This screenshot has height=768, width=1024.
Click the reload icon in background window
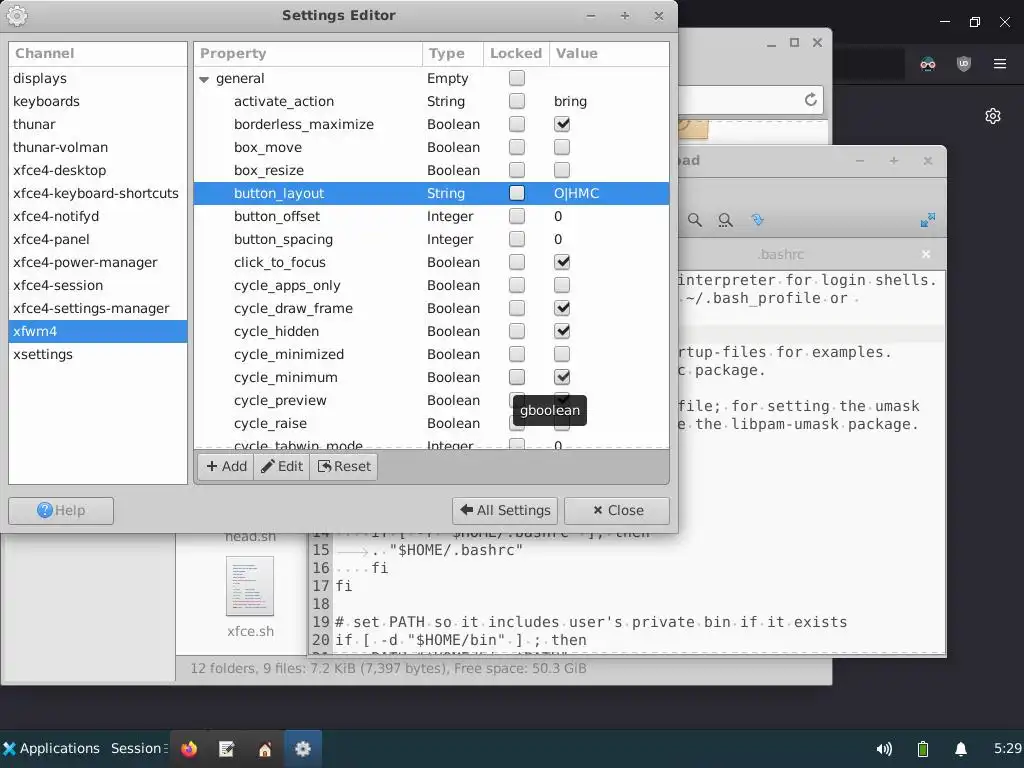810,100
